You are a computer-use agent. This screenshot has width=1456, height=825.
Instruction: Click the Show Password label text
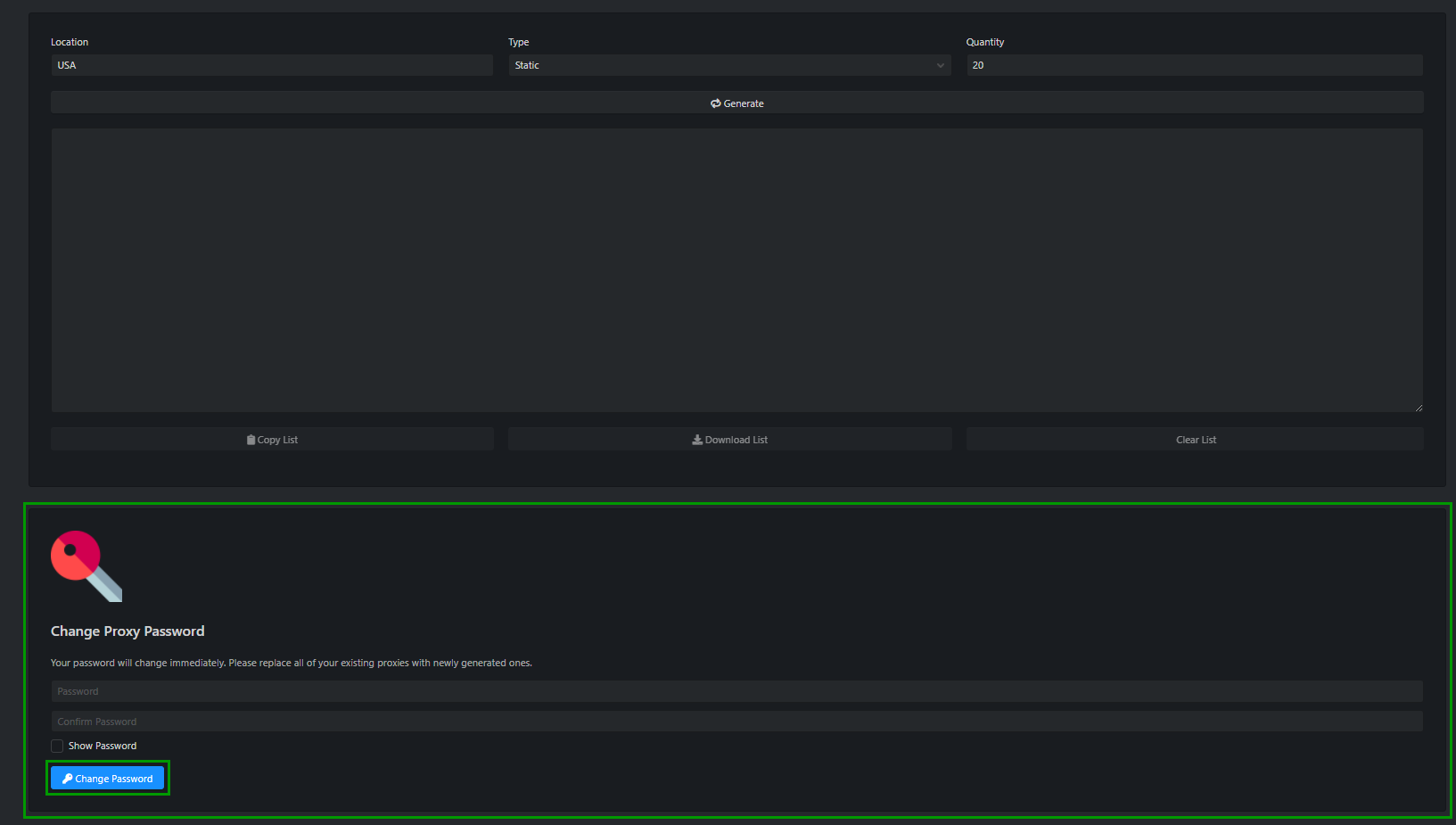(103, 746)
